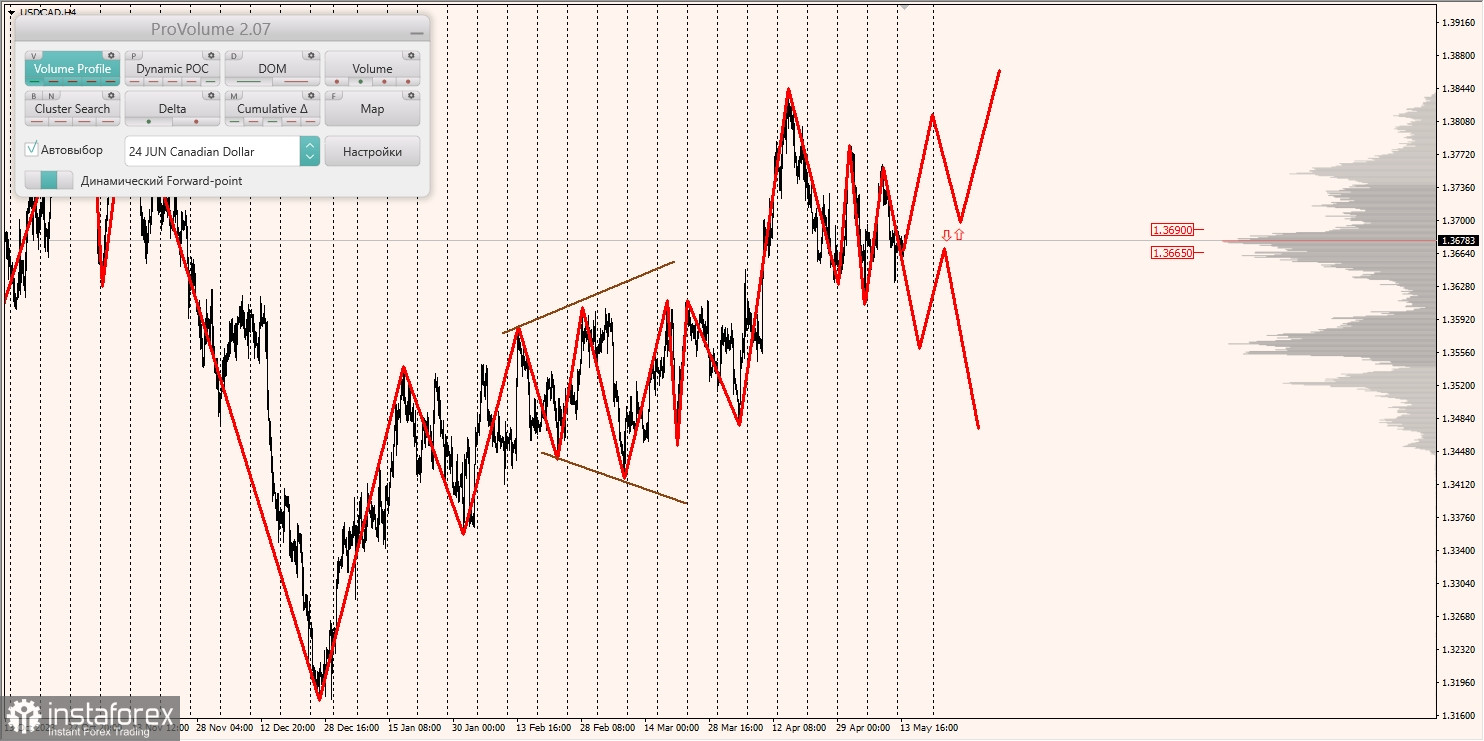Open DOM gear settings

(311, 55)
